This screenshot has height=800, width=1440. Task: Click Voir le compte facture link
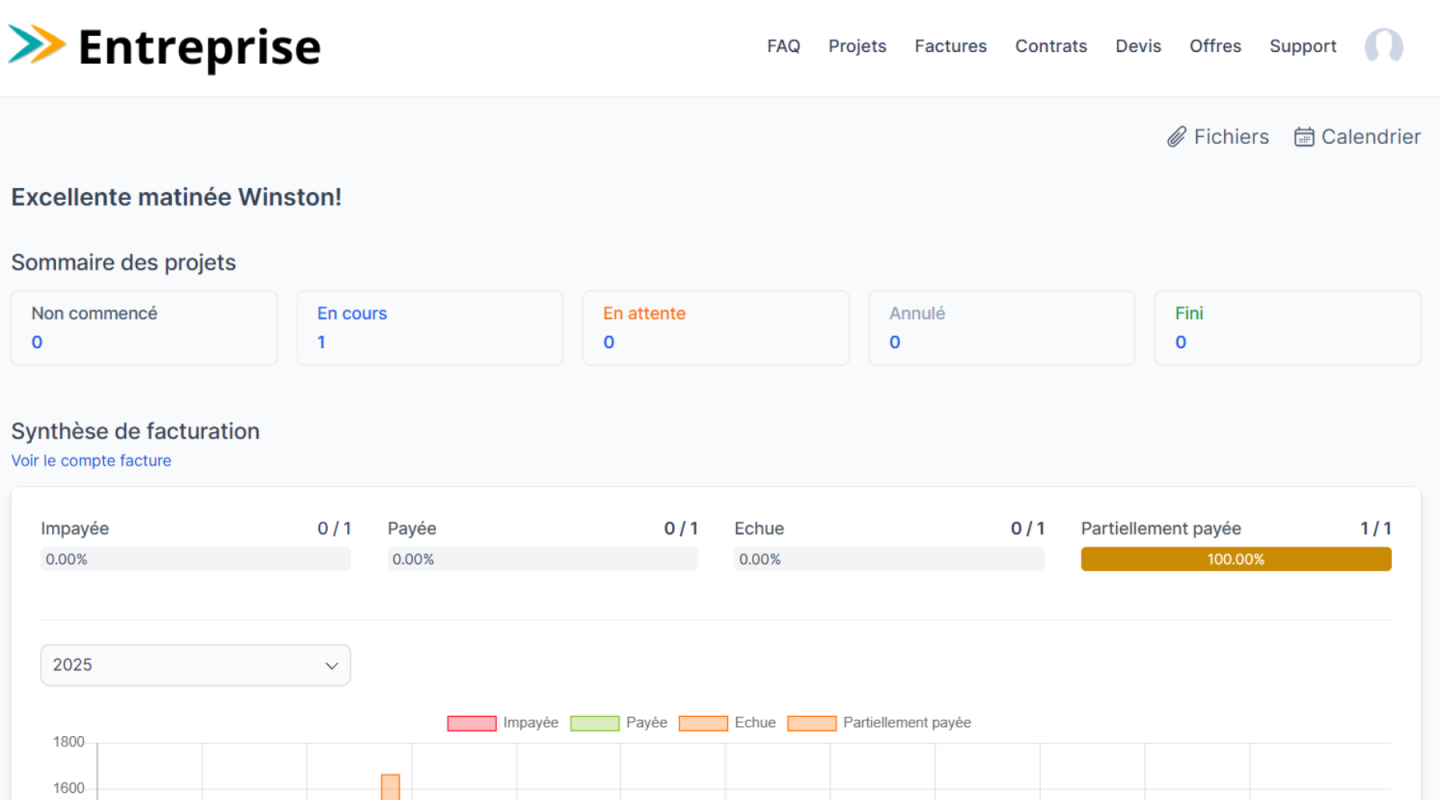[x=91, y=461]
